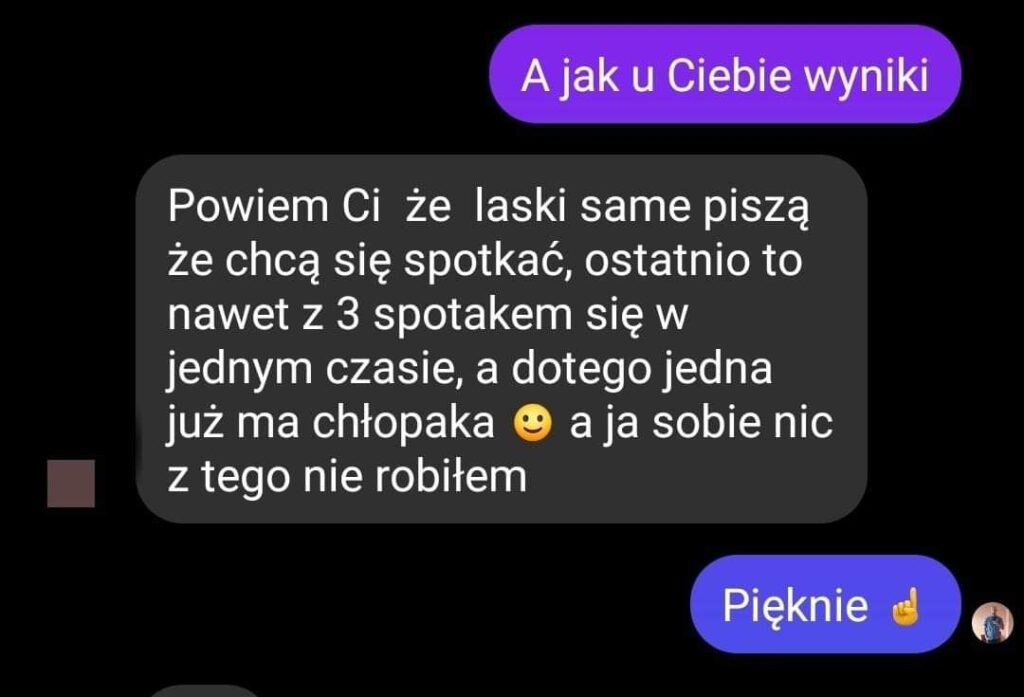
Task: Click the words "laski same piszą"
Action: point(641,208)
